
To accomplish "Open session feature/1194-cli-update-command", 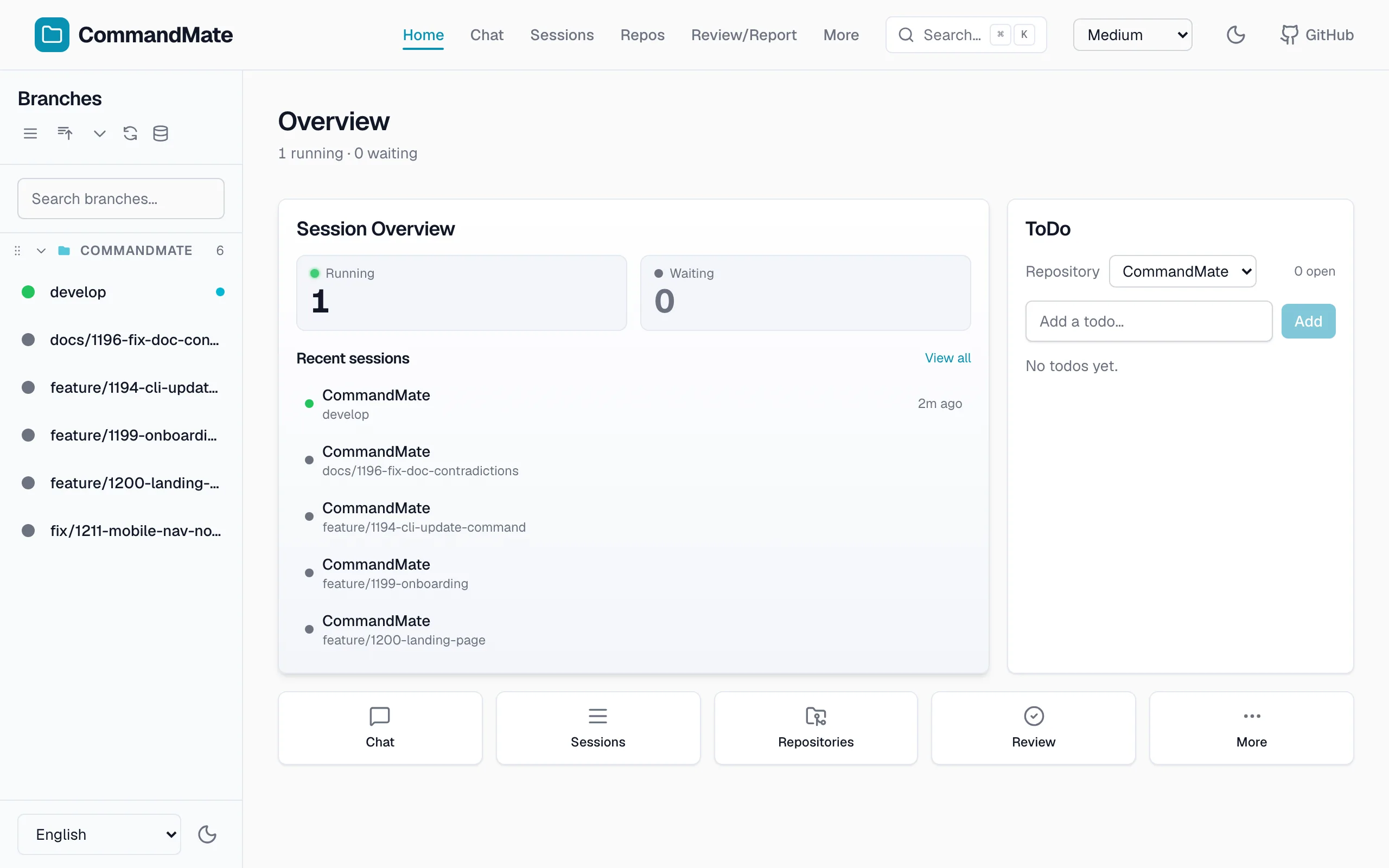I will coord(634,516).
